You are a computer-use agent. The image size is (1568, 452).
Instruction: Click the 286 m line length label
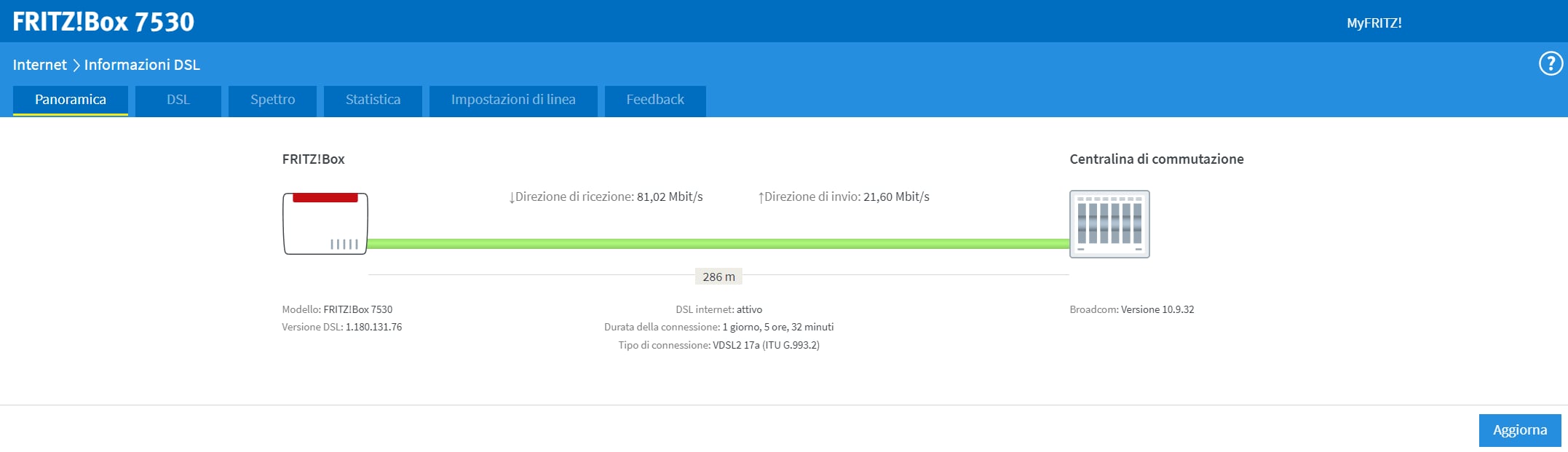click(718, 277)
